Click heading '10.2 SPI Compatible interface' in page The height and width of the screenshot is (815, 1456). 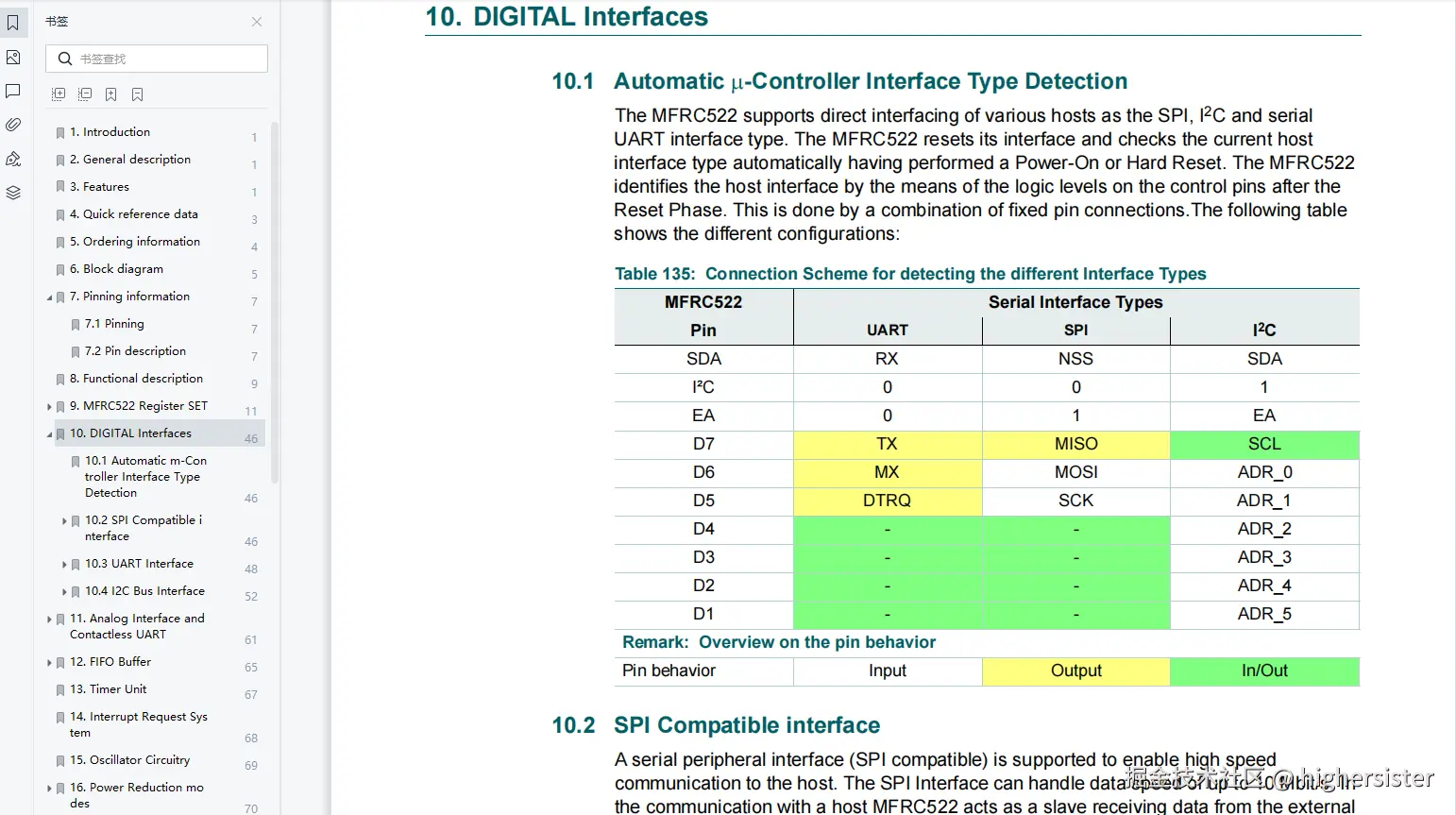[716, 725]
